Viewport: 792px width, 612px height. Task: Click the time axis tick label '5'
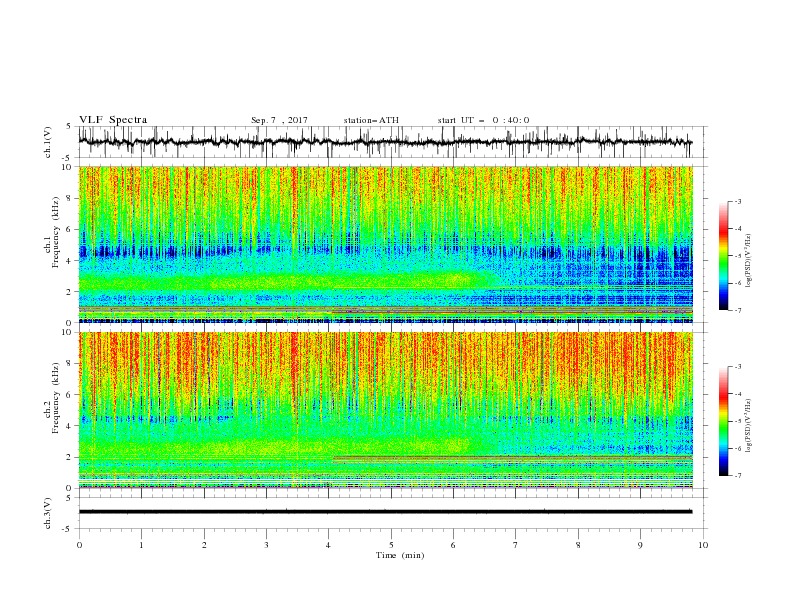coord(391,545)
